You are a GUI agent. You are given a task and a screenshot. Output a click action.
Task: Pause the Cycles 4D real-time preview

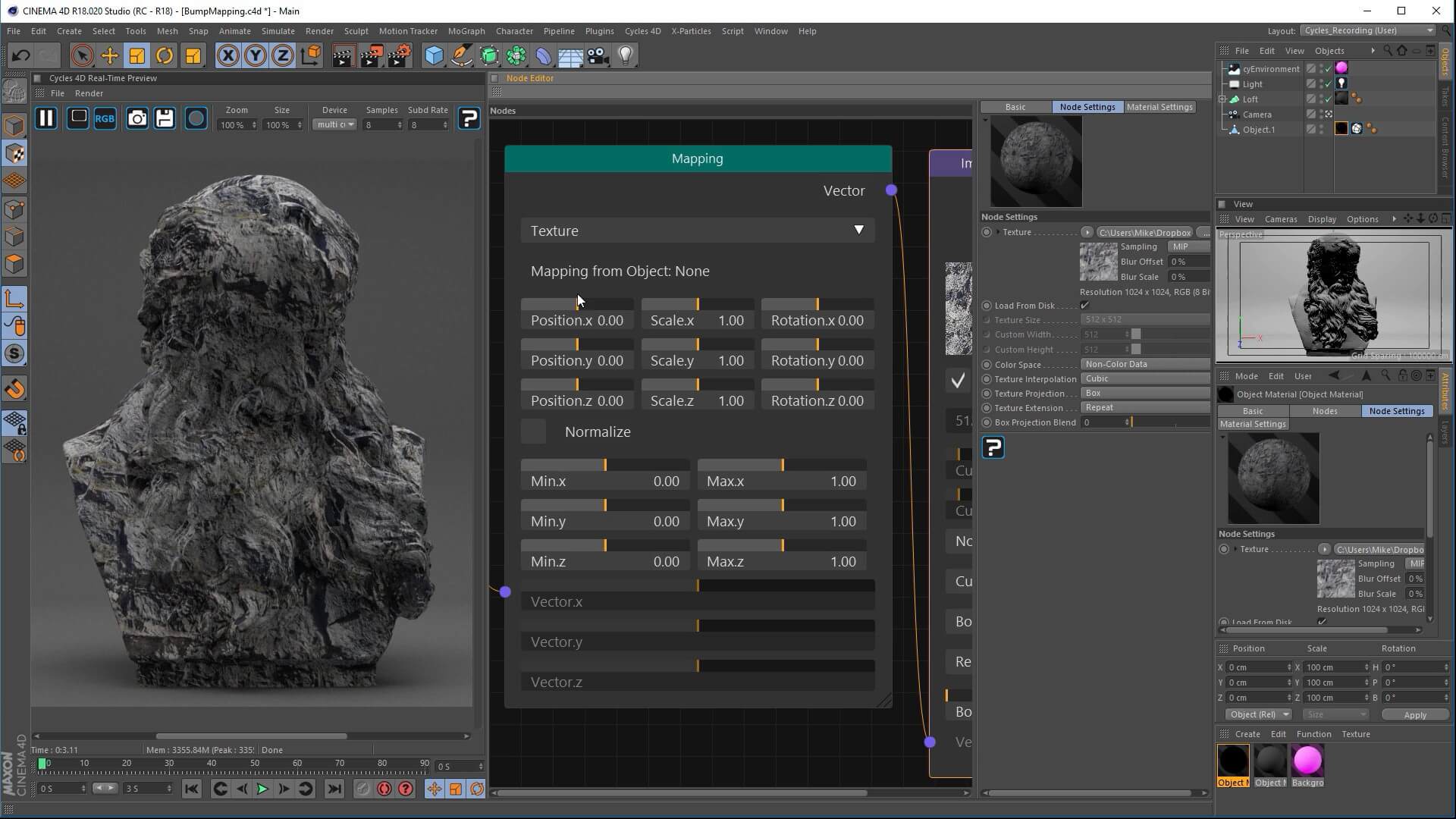pyautogui.click(x=46, y=118)
